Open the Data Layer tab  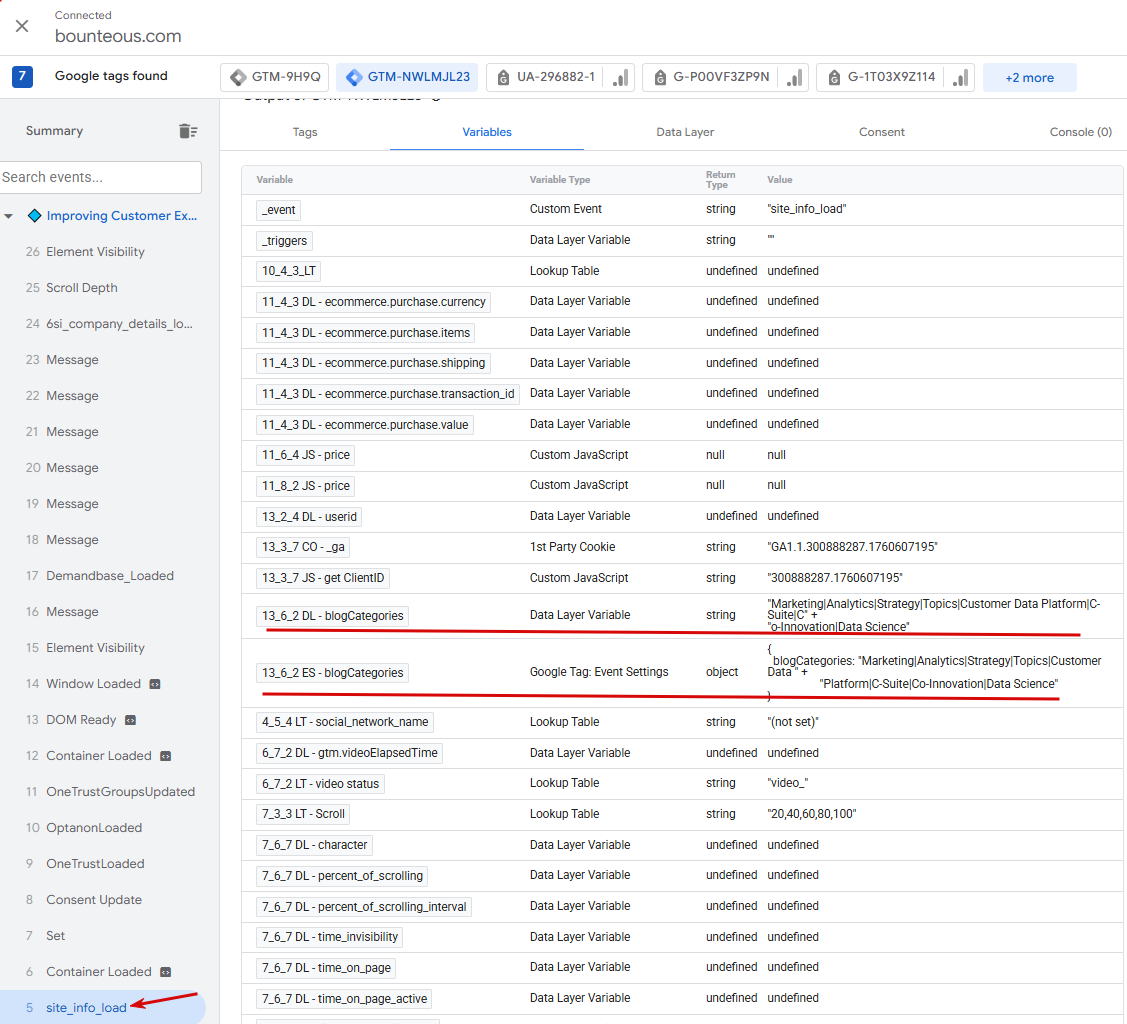[x=685, y=132]
